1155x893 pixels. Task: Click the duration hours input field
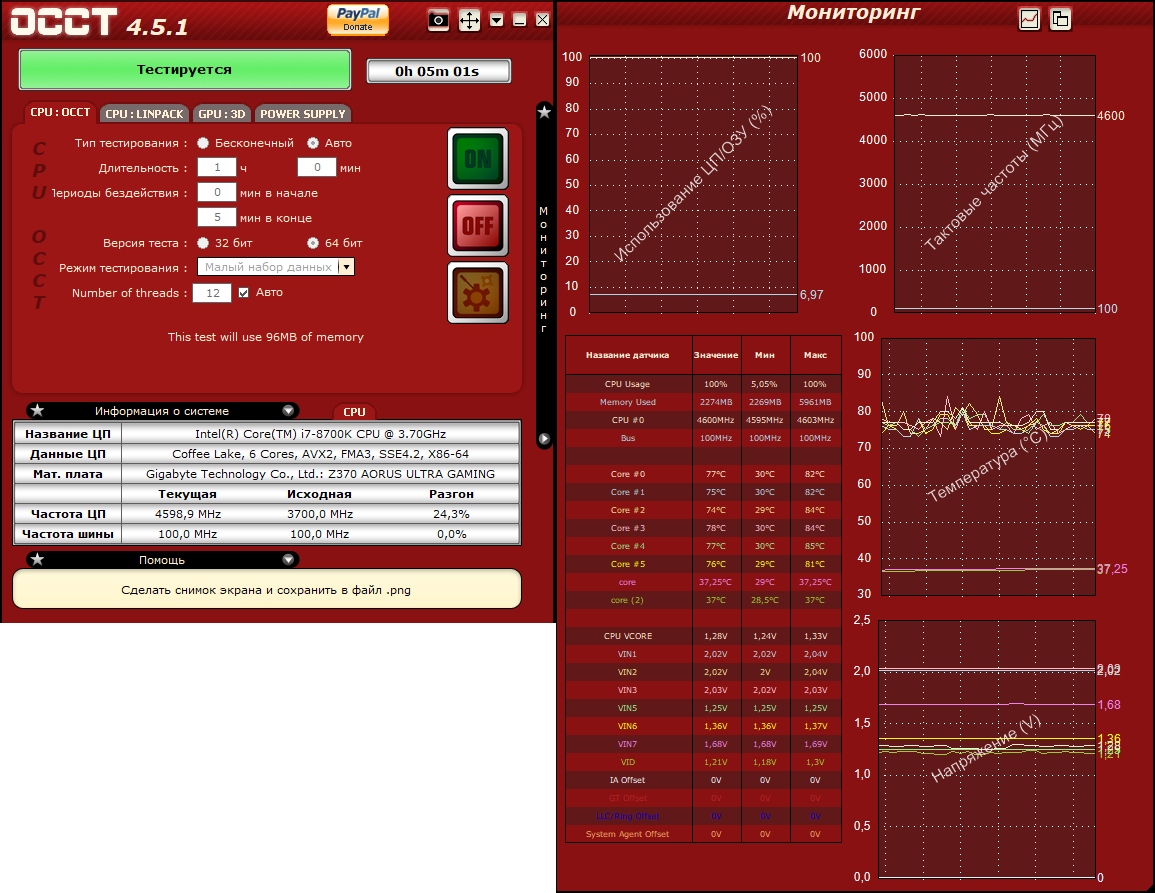217,167
